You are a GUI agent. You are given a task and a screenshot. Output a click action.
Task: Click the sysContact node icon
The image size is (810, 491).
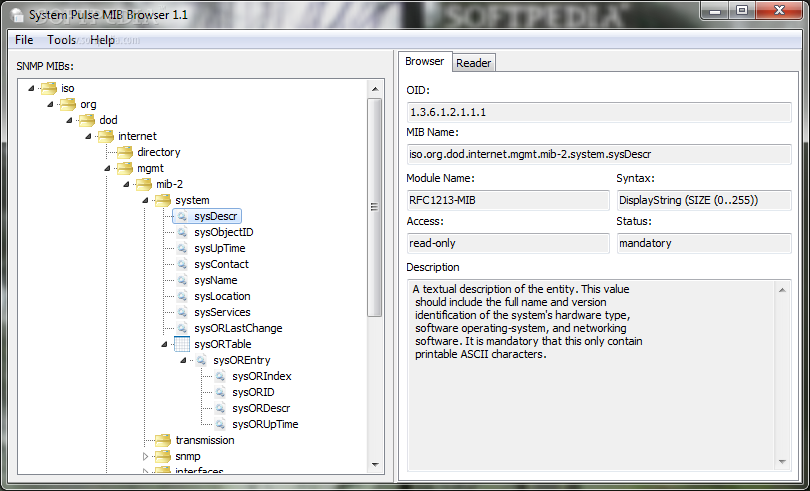[182, 265]
